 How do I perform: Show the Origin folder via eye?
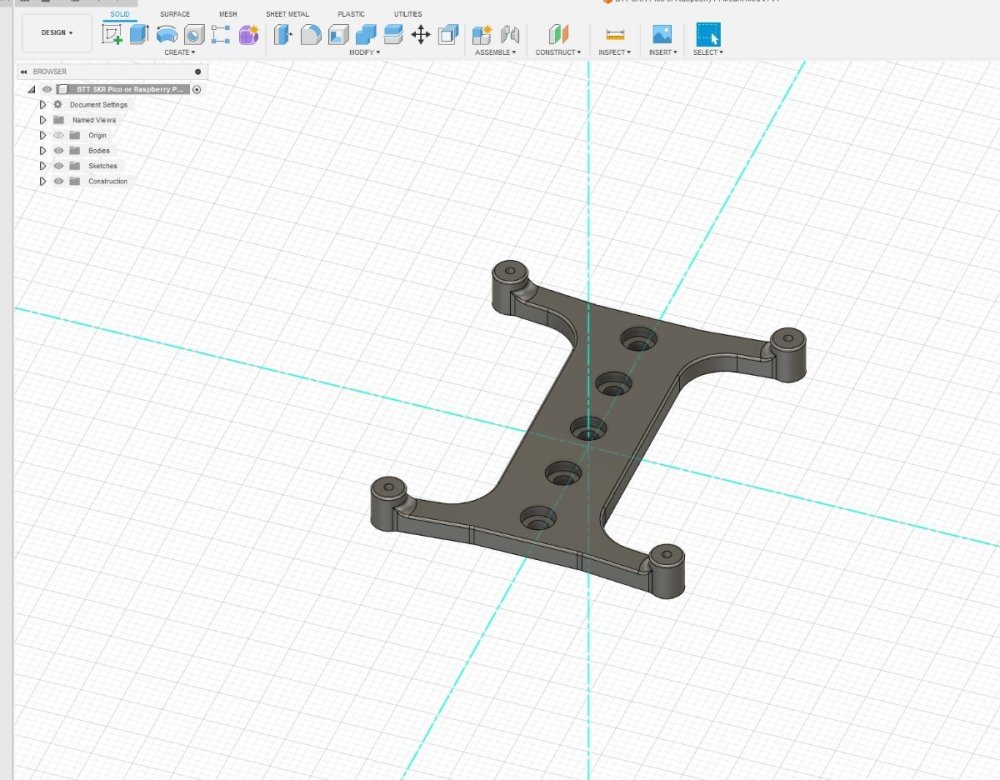tap(59, 135)
